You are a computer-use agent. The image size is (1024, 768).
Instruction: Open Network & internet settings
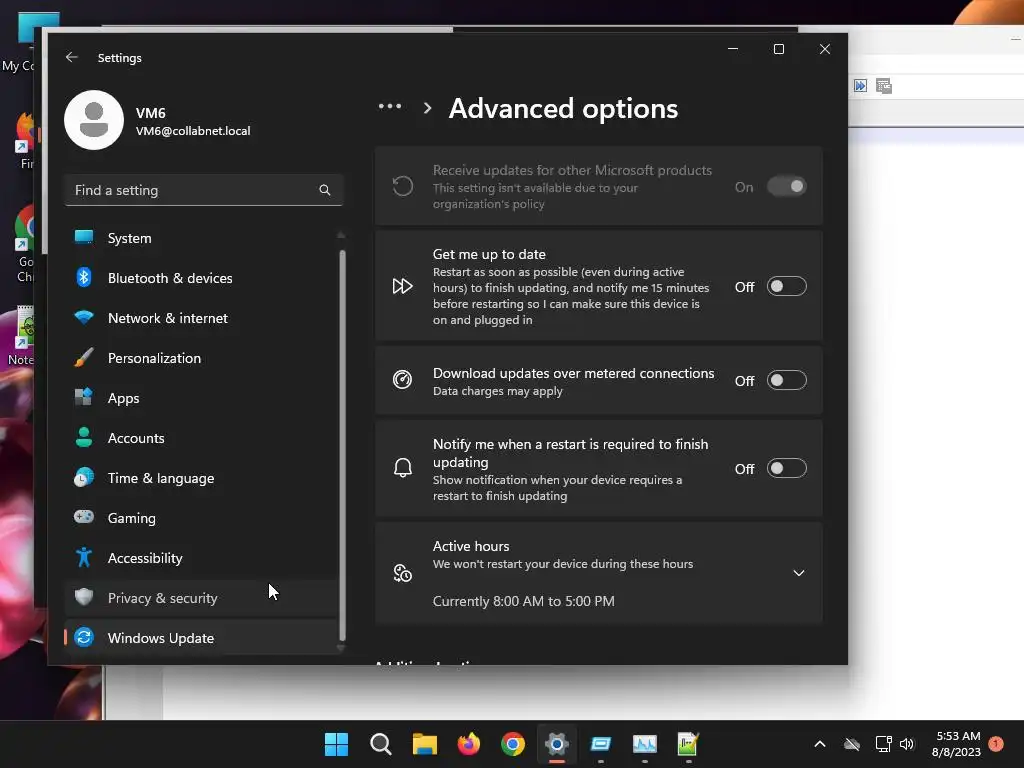coord(201,318)
